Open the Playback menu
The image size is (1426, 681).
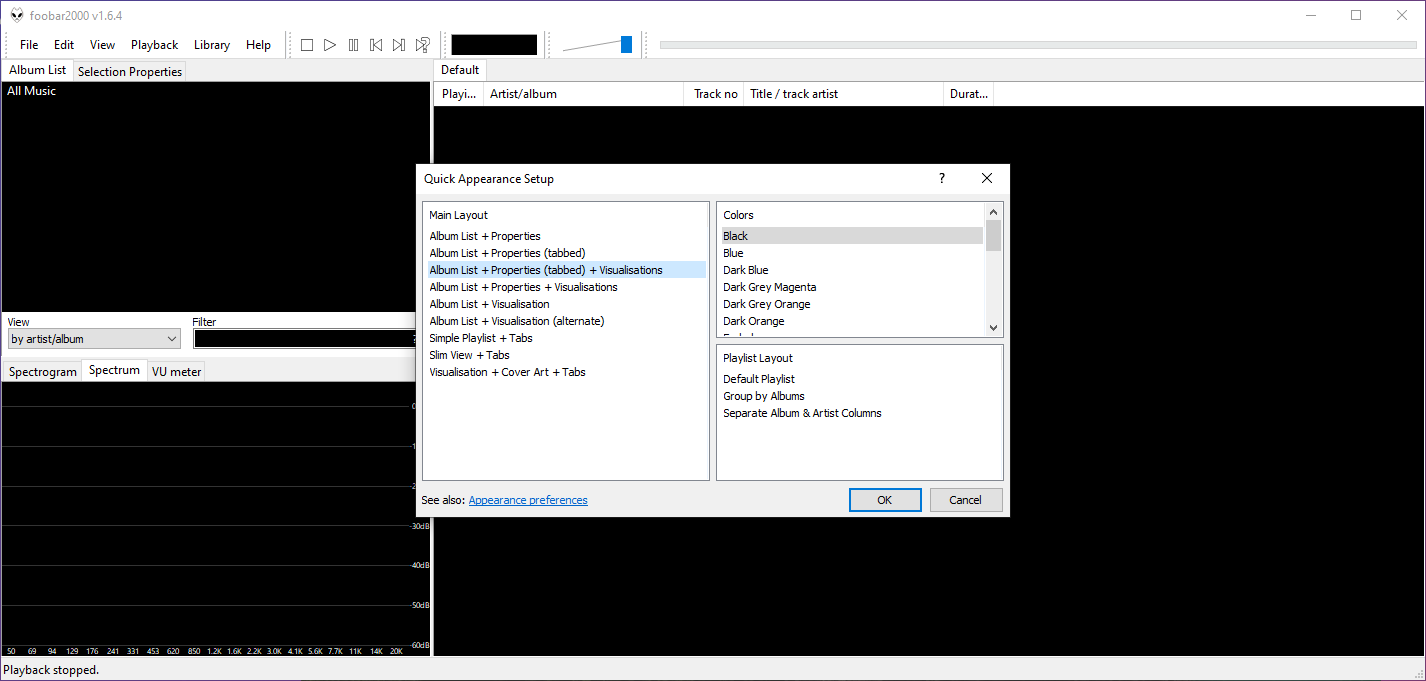coord(155,45)
